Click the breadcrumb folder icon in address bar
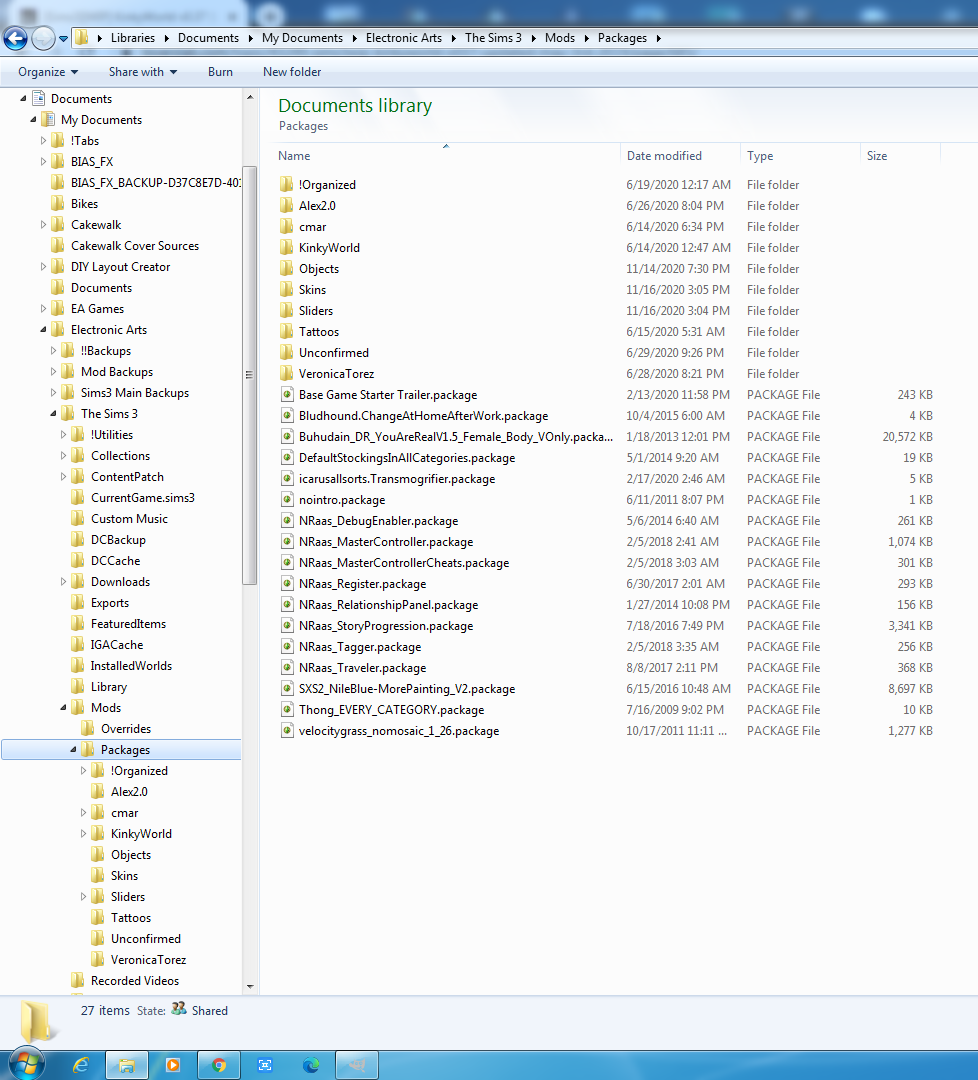The height and width of the screenshot is (1080, 978). coord(81,38)
